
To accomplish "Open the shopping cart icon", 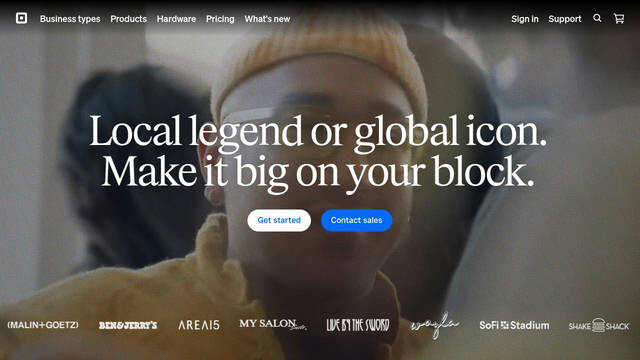I will click(619, 18).
